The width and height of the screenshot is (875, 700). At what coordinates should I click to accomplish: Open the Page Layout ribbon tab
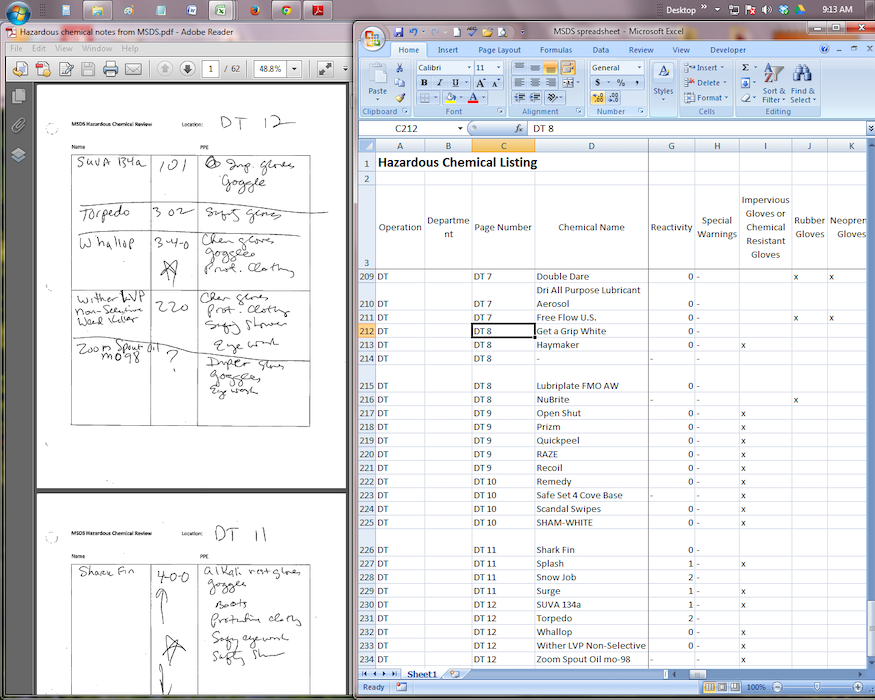[499, 50]
